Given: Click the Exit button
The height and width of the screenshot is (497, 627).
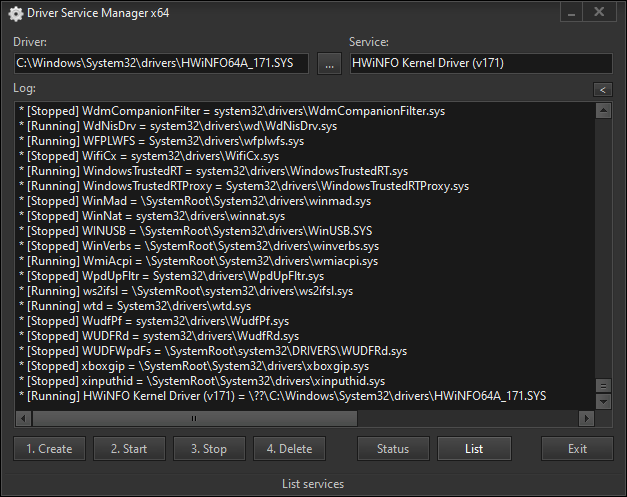Looking at the screenshot, I should coord(577,449).
